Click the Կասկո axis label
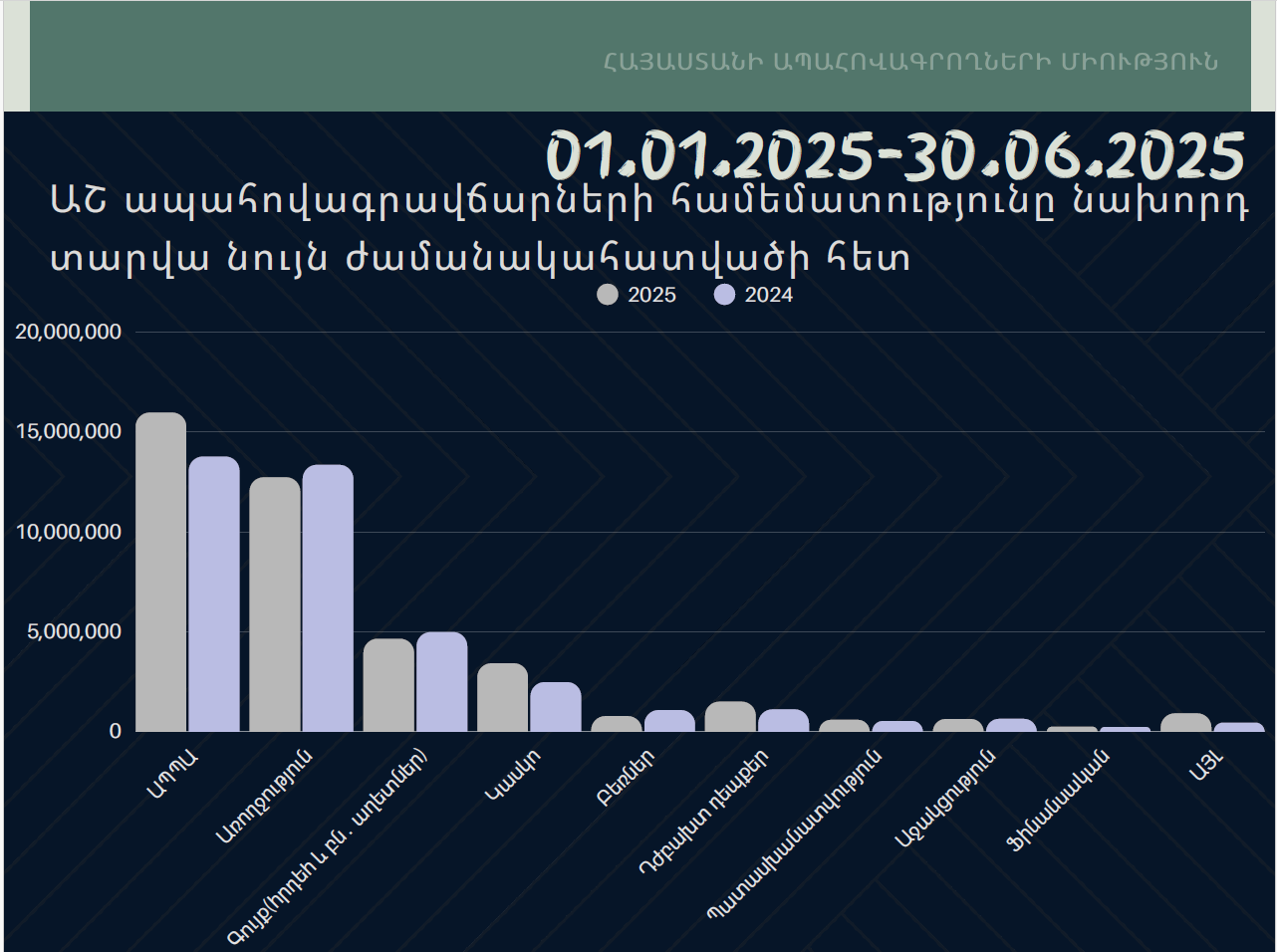 513,776
